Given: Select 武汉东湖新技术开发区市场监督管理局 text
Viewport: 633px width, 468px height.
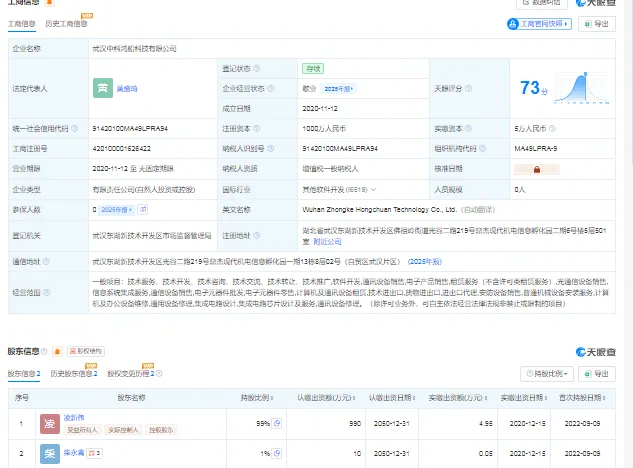Looking at the screenshot, I should (x=152, y=235).
